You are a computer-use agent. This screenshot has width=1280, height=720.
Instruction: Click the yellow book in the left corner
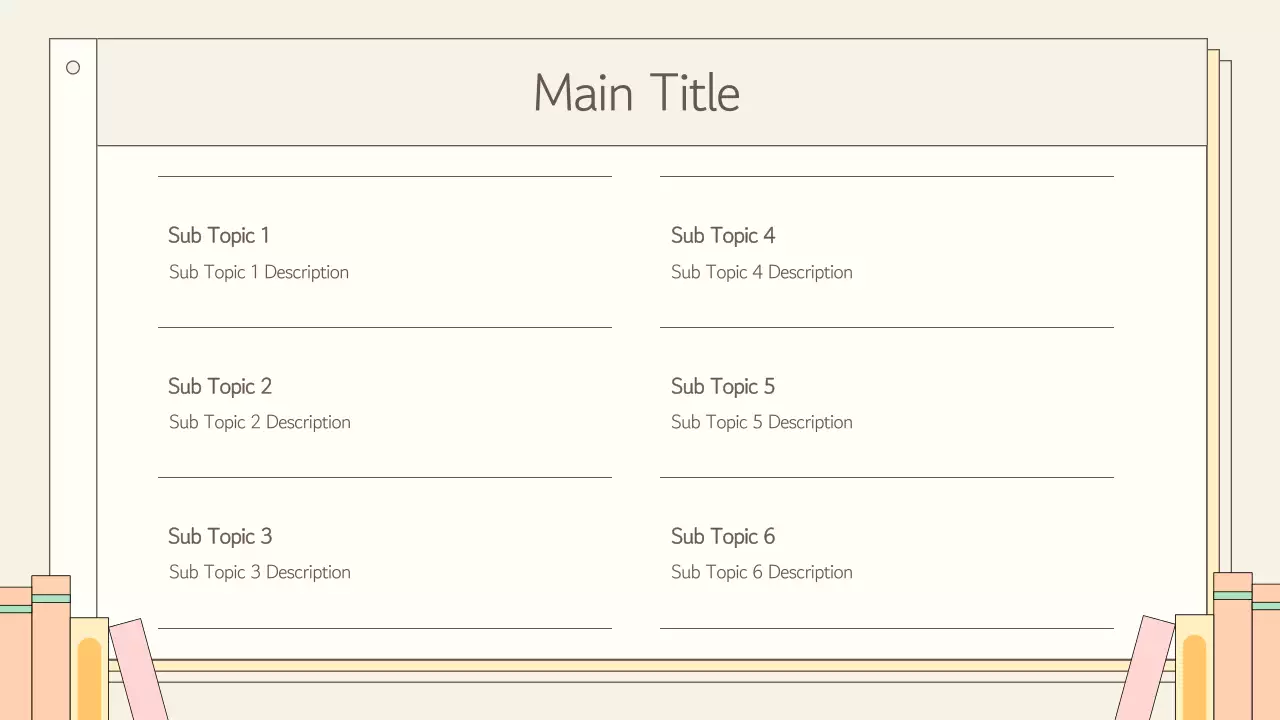pos(89,670)
